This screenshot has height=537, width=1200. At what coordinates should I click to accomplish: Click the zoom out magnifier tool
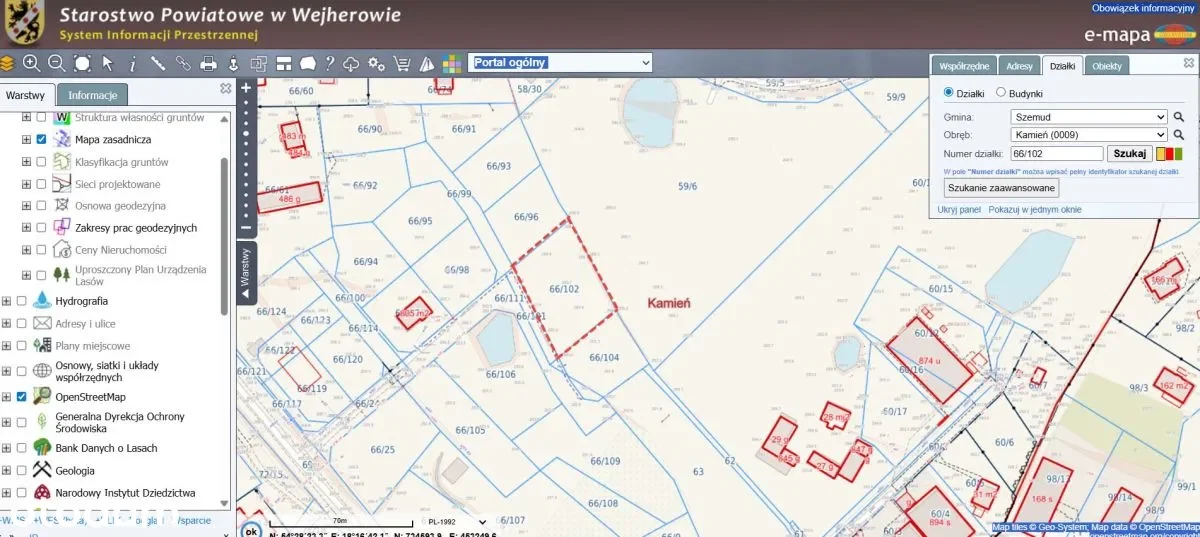click(56, 63)
